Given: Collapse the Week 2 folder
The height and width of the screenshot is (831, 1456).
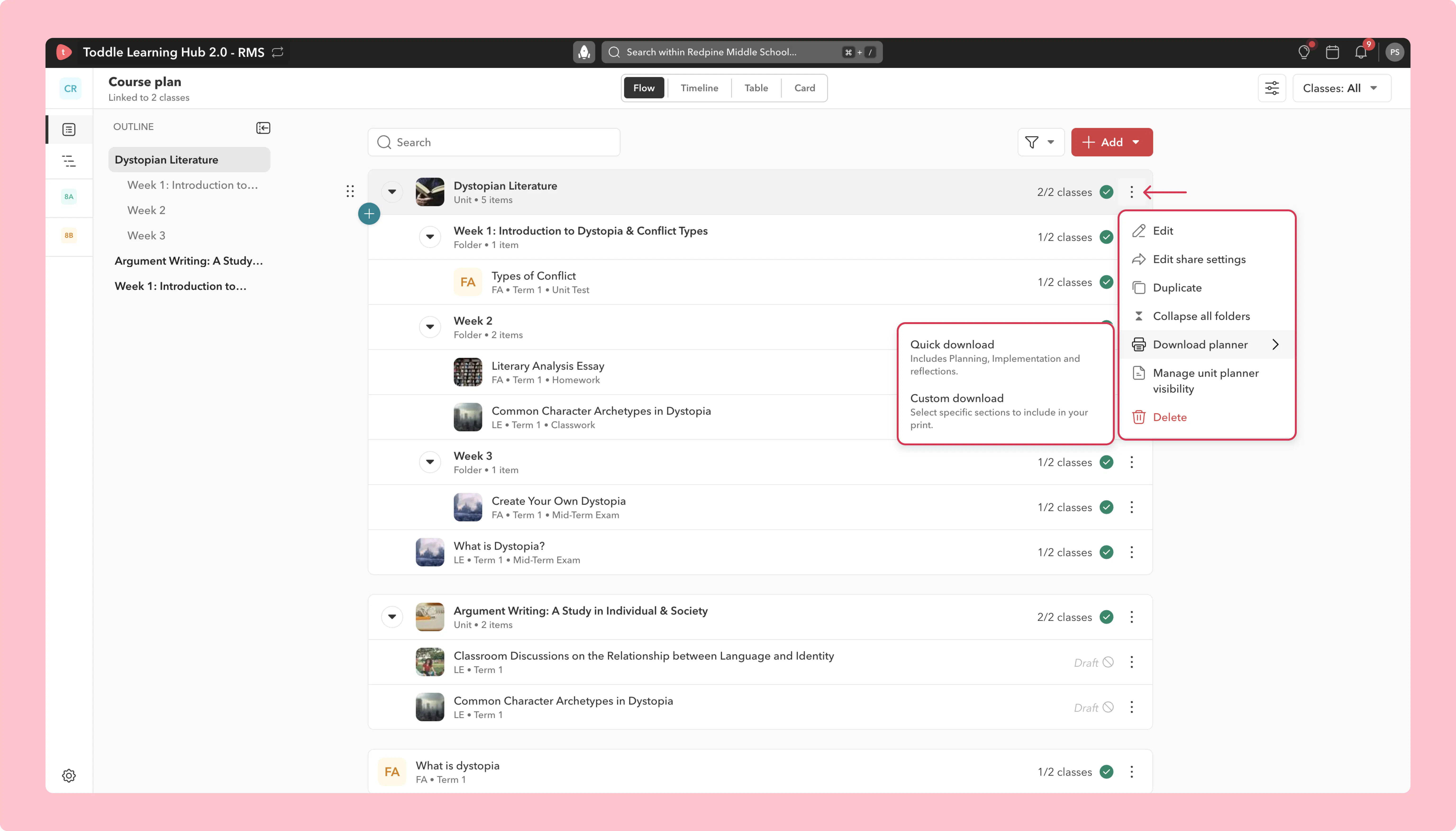Looking at the screenshot, I should point(430,327).
